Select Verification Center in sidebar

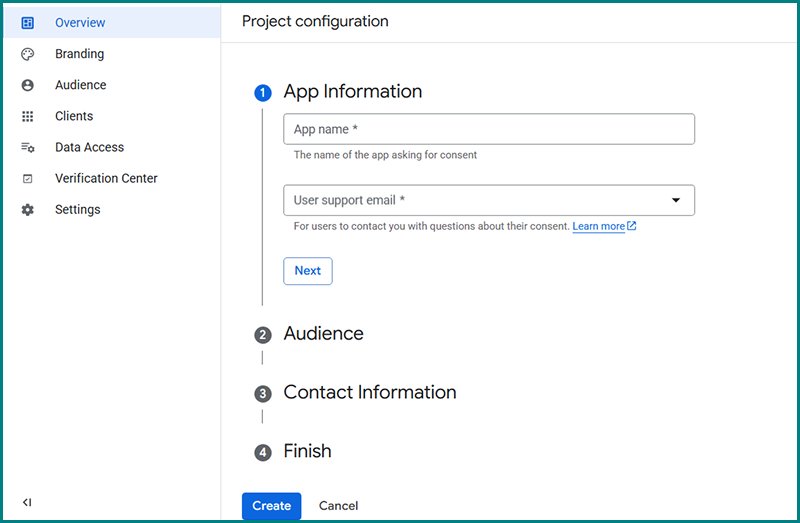coord(106,178)
